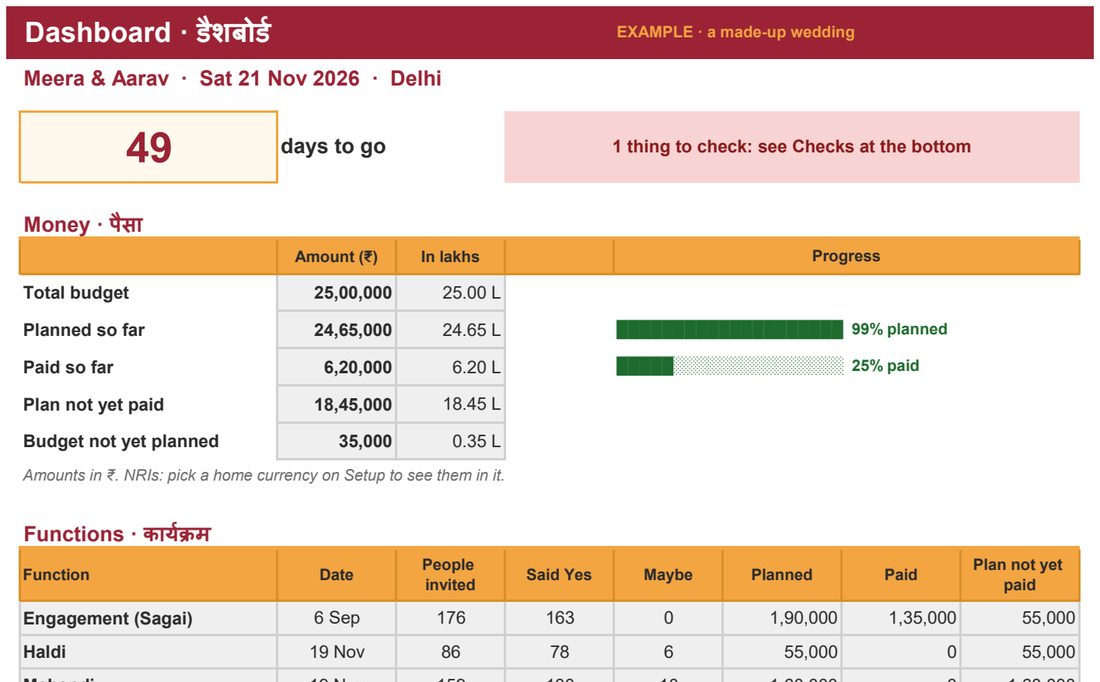
Task: Click Haldi's 55,000 Planned cell
Action: click(782, 652)
